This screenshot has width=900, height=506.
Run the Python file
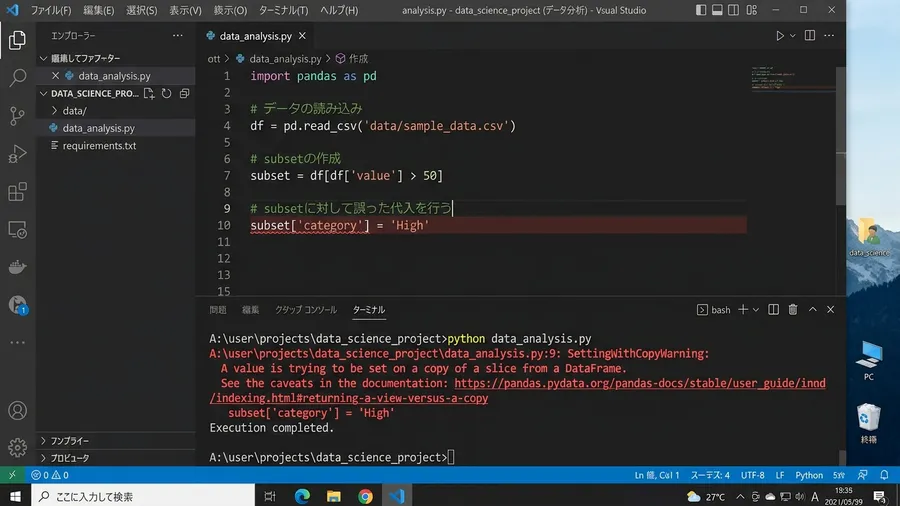click(x=779, y=36)
